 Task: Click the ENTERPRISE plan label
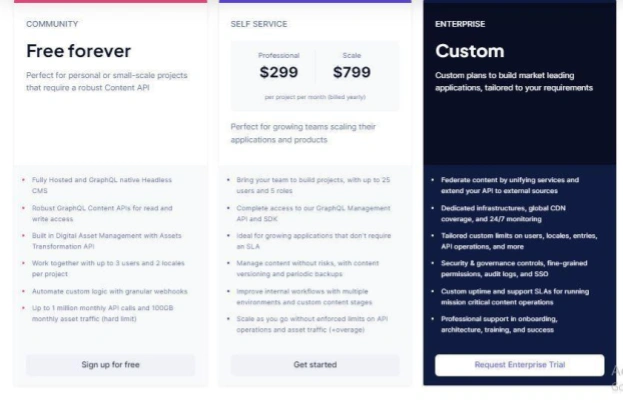pos(460,24)
